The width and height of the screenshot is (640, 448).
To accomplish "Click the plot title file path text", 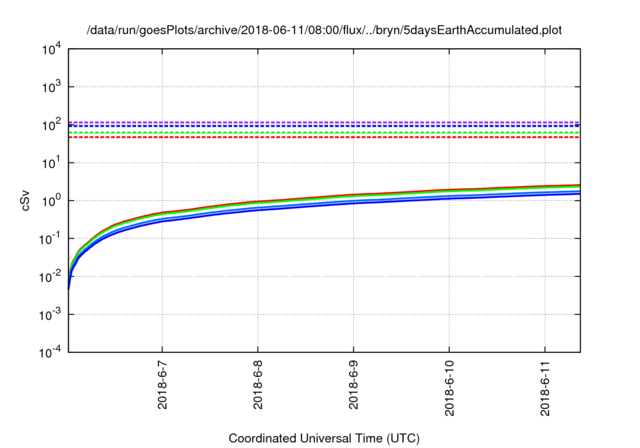I will [x=324, y=29].
